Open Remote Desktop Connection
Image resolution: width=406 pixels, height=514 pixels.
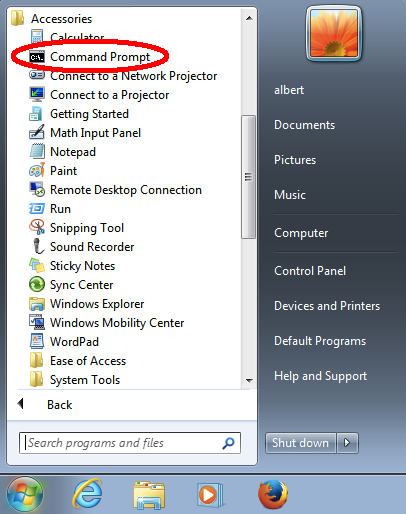tap(116, 190)
